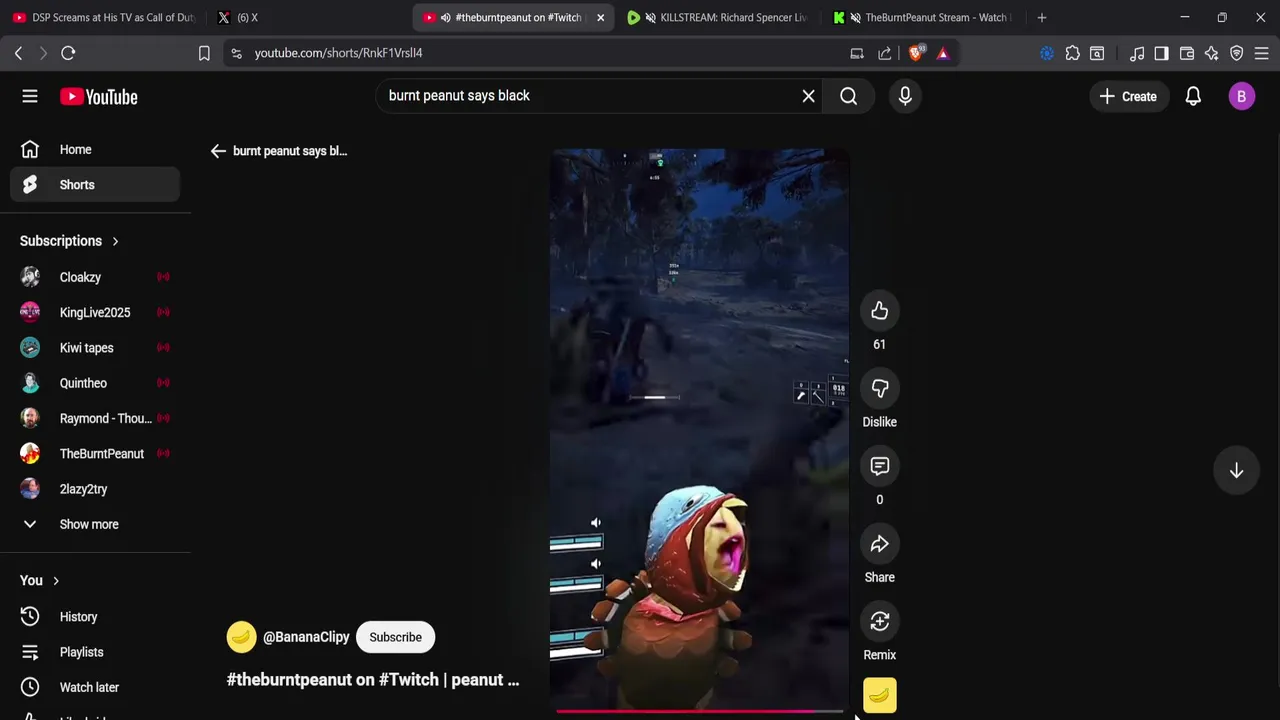Open the Brave VPN shield icon
This screenshot has width=1280, height=720.
(1237, 53)
